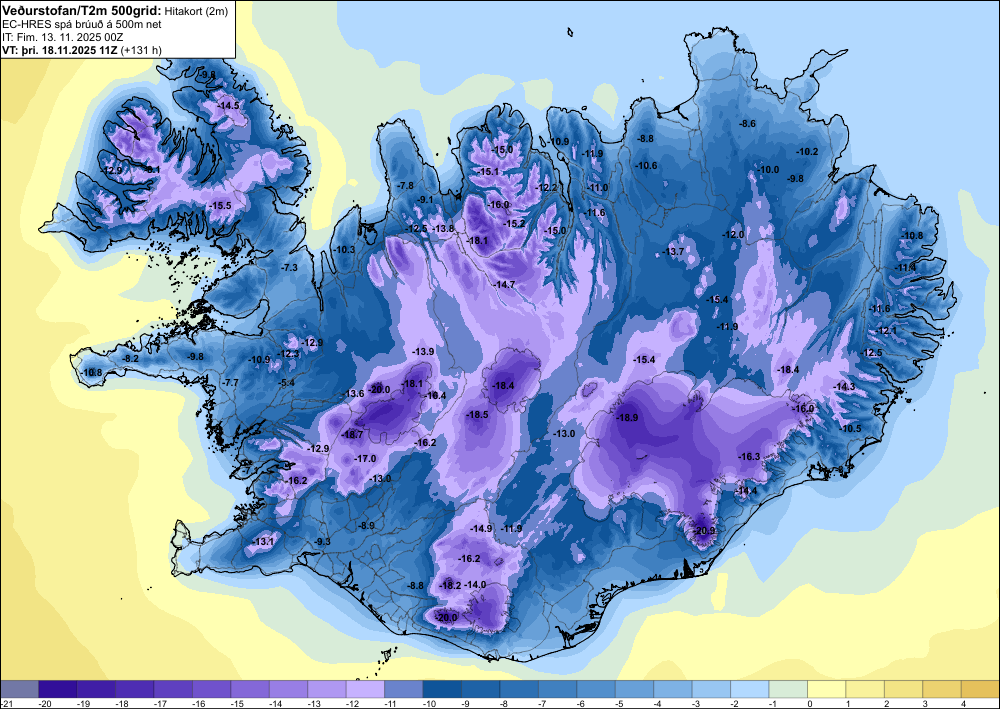The height and width of the screenshot is (709, 1000).
Task: Click the valid time 'VT: þri. 18.11.2025 11Z'
Action: tap(60, 50)
